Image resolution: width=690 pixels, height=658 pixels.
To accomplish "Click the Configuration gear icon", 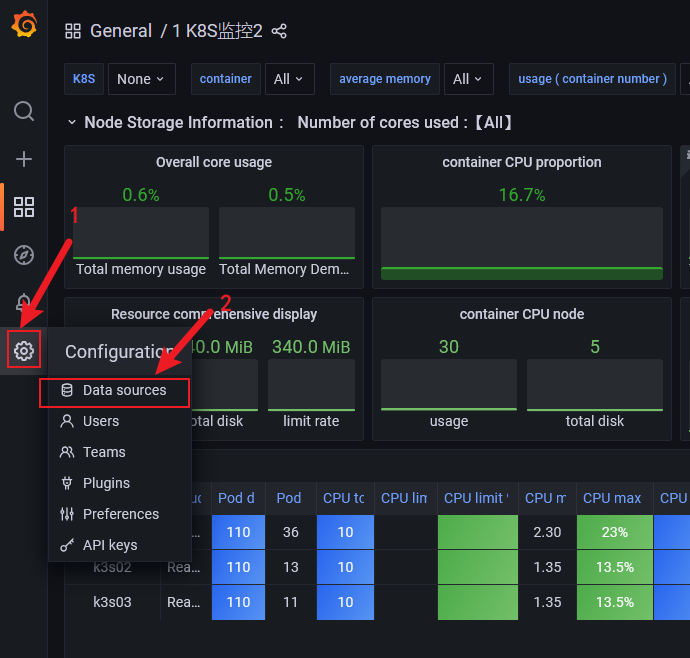I will [24, 351].
